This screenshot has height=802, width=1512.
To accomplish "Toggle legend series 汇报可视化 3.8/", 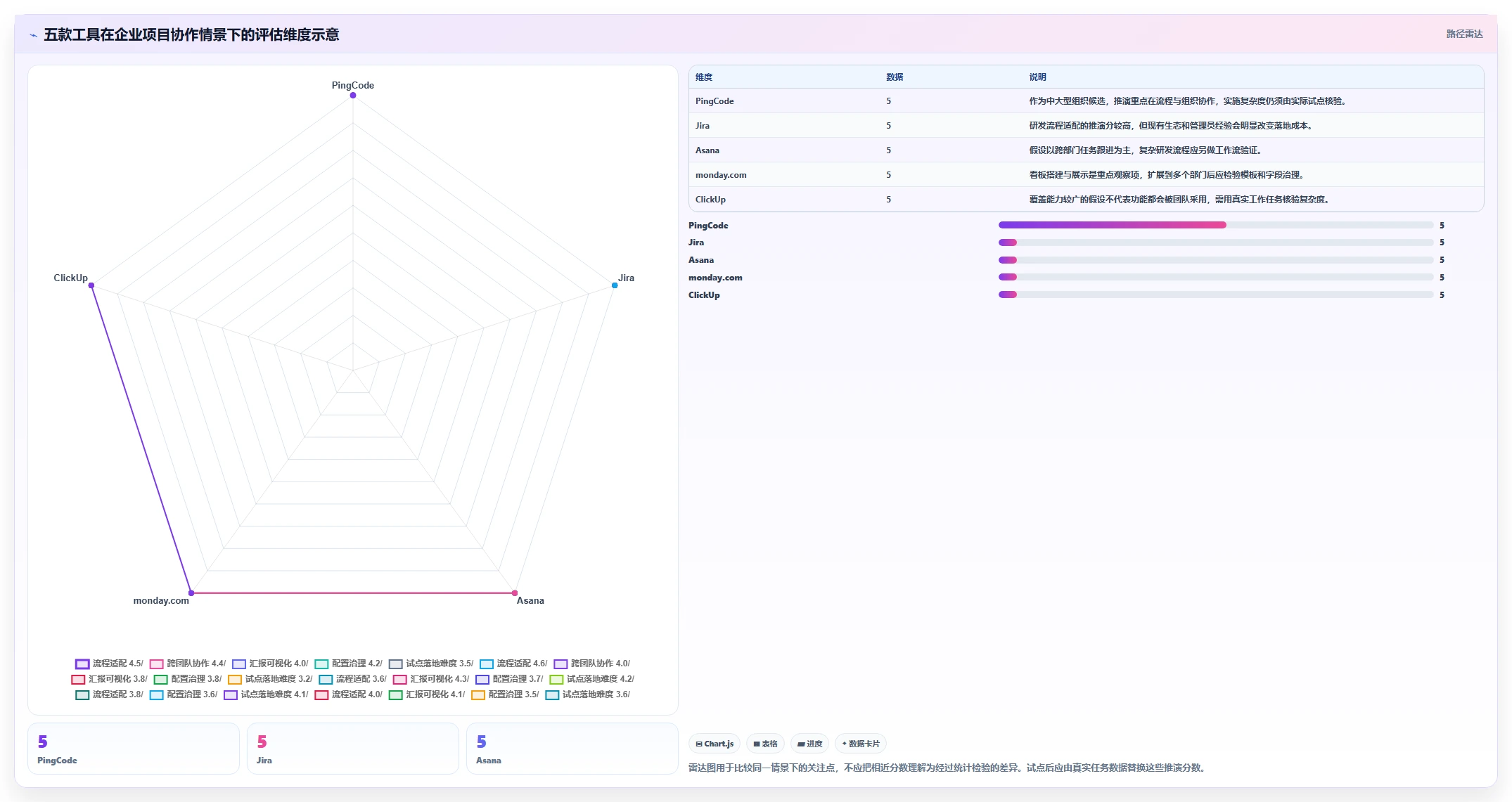I will (x=110, y=679).
